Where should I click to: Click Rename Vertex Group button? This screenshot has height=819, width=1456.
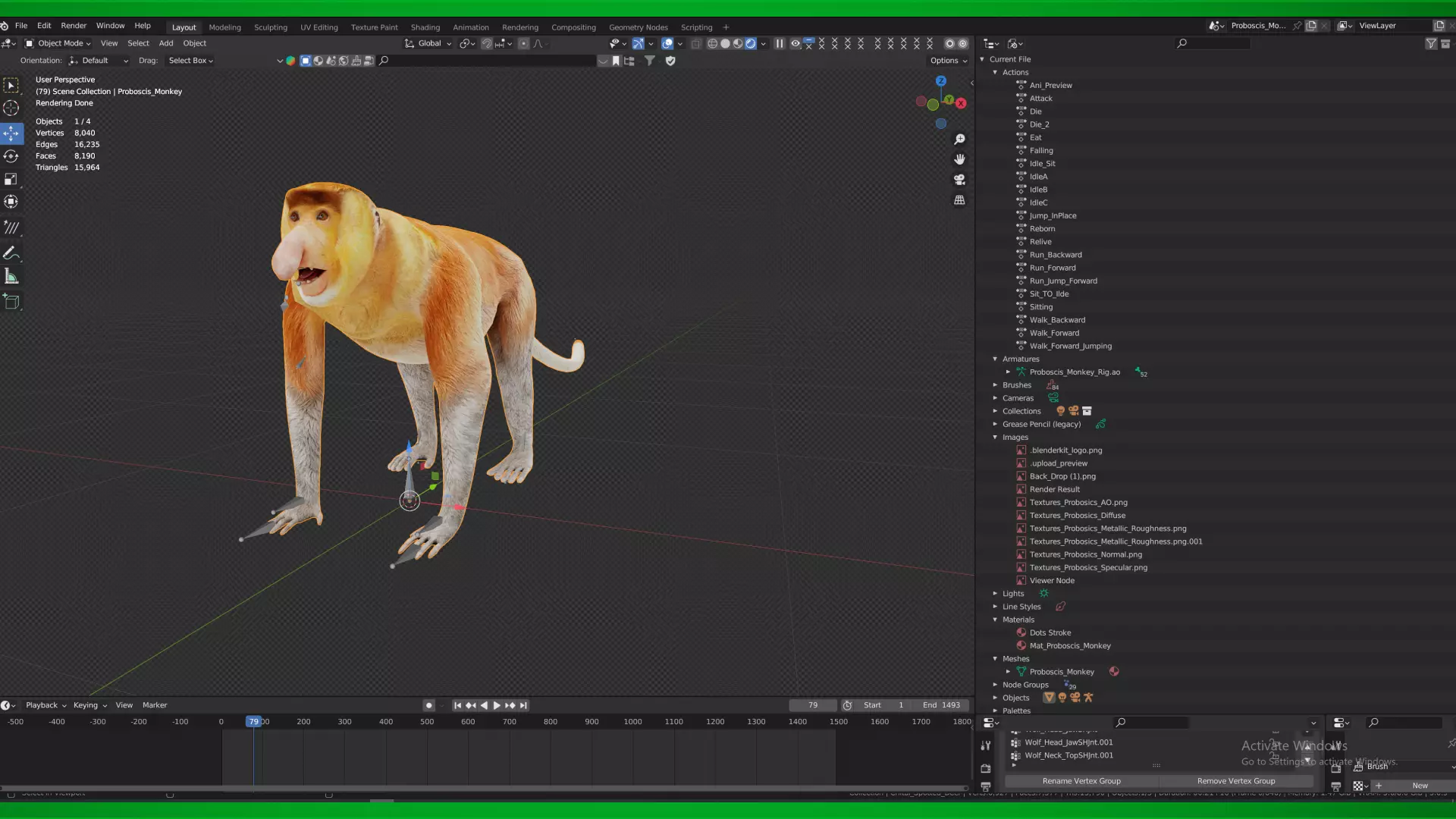coord(1081,781)
